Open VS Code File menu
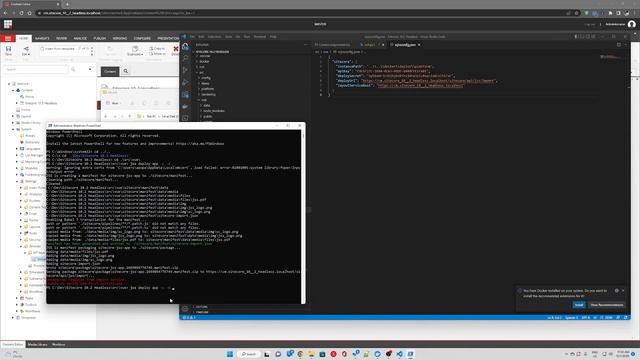The height and width of the screenshot is (360, 640). tap(192, 37)
